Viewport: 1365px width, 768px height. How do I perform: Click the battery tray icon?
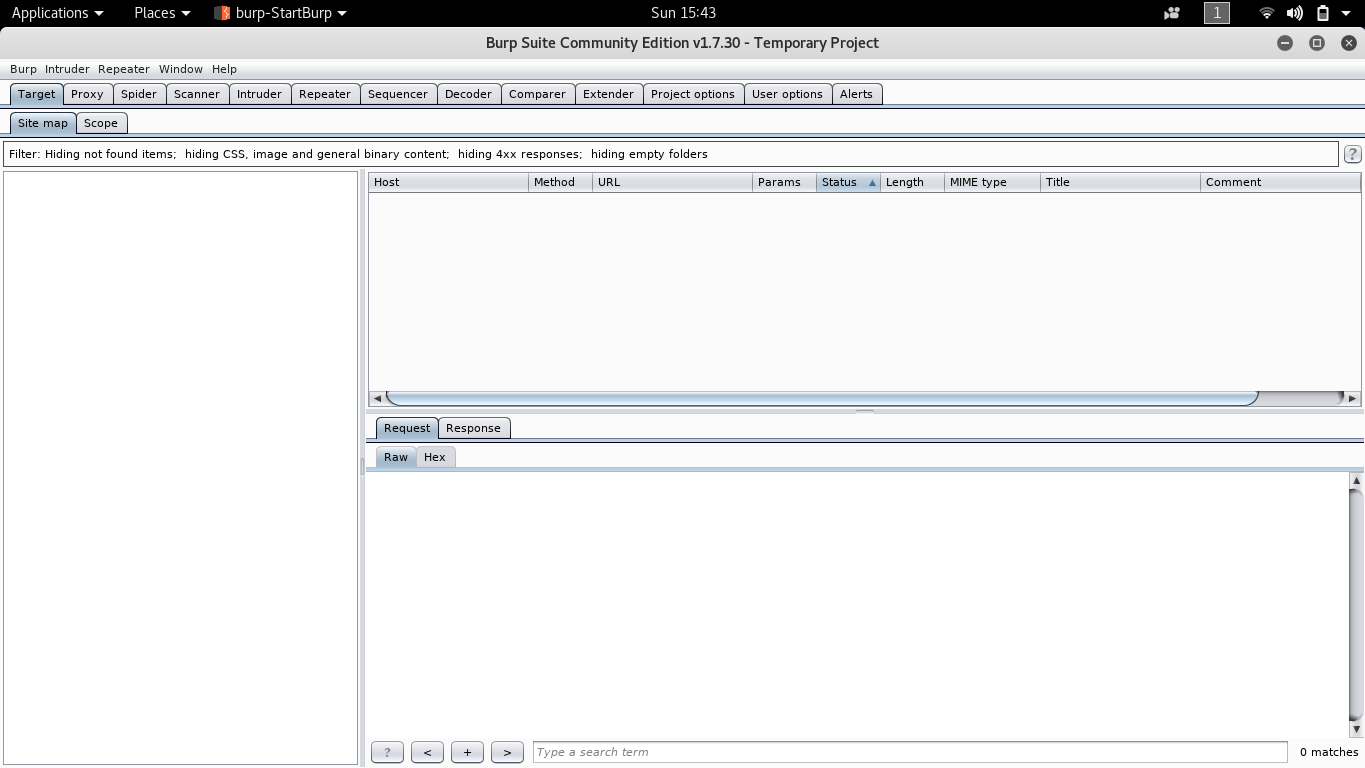click(x=1322, y=13)
